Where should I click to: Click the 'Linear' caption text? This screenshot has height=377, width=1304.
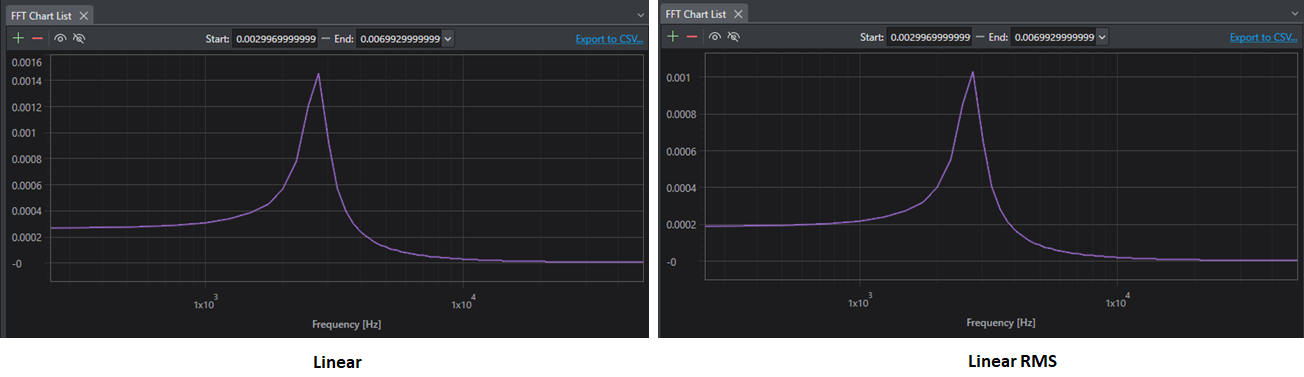tap(337, 363)
